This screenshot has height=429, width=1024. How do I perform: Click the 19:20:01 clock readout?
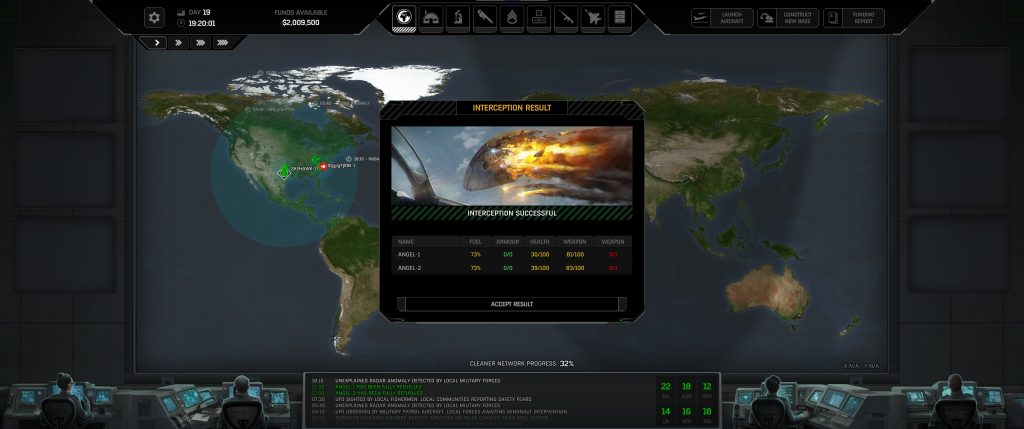(x=196, y=24)
